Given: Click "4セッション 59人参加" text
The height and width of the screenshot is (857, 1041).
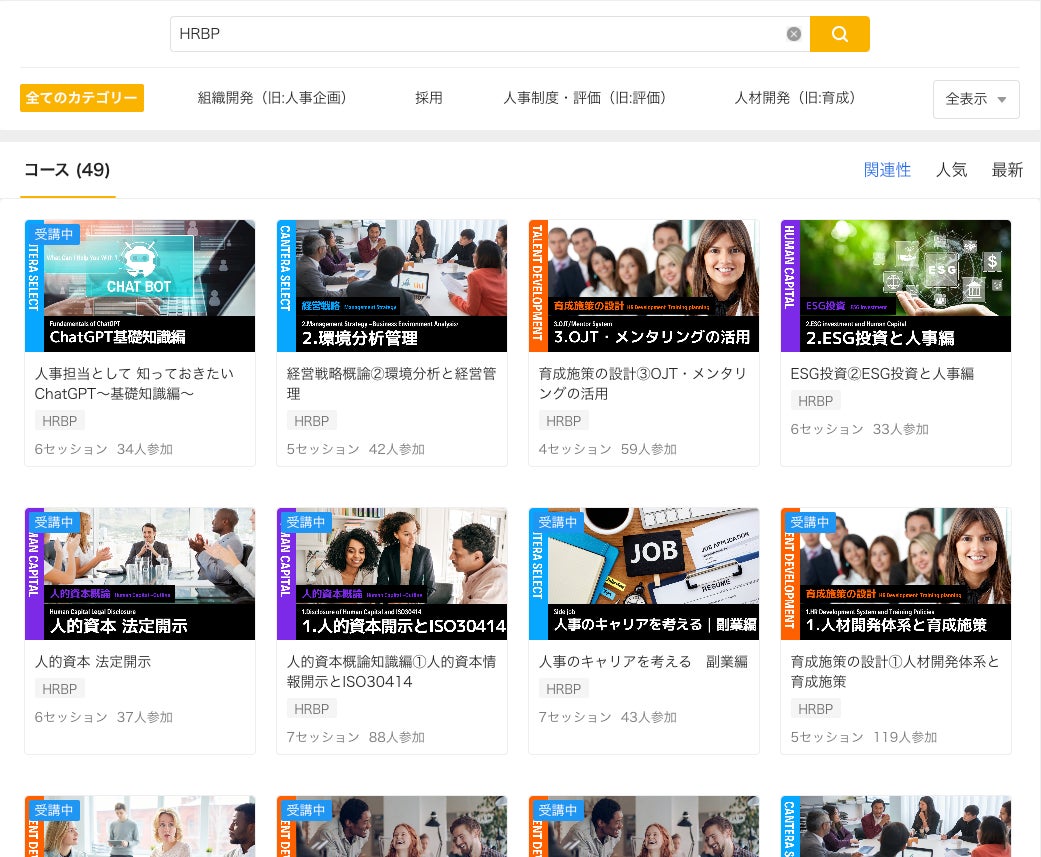Looking at the screenshot, I should click(607, 449).
